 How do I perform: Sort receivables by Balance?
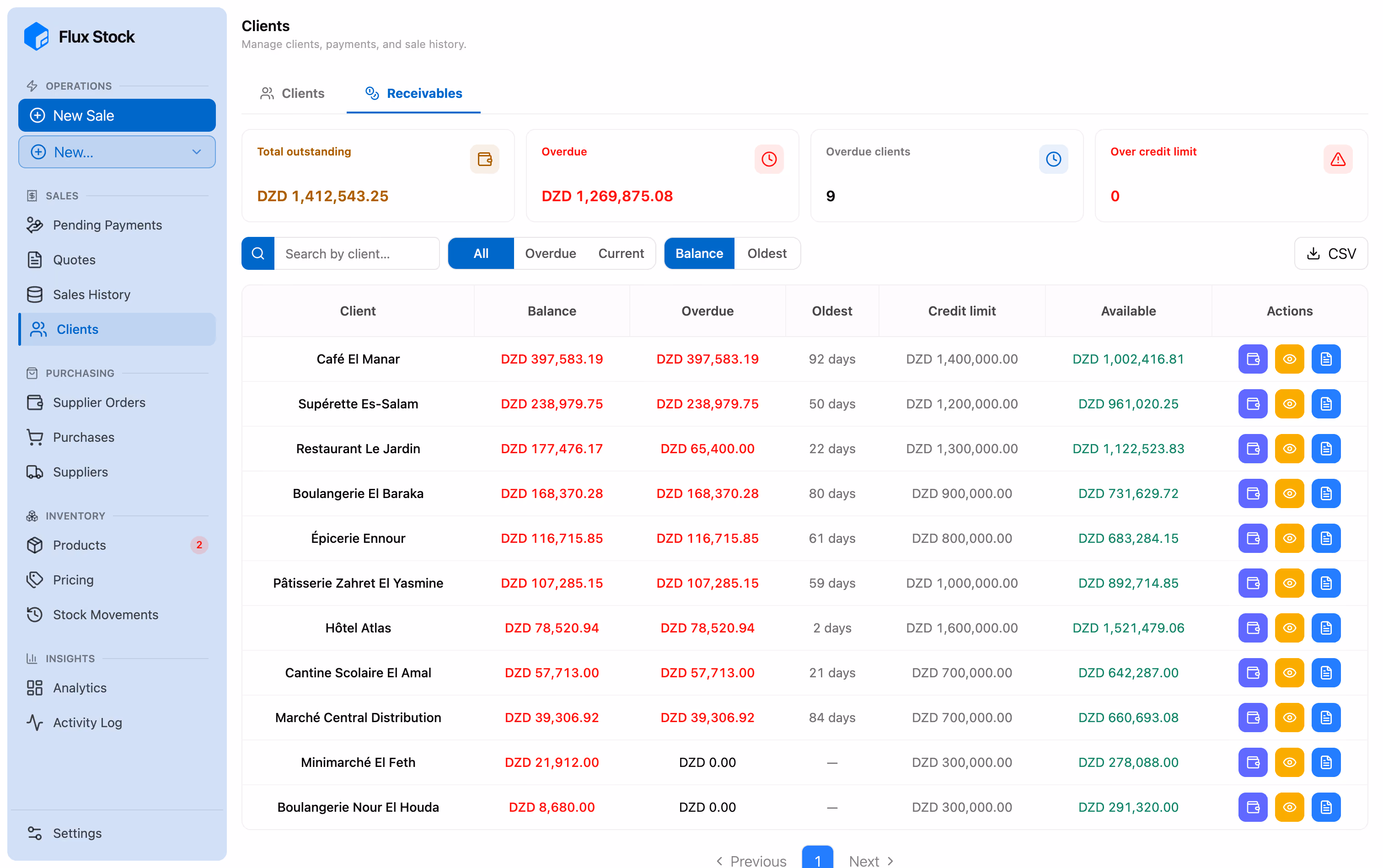point(699,253)
